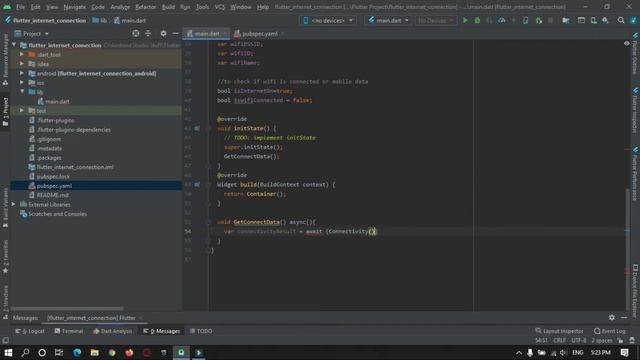640x360 pixels.
Task: Collapse the flutter_internet_connection root folder
Action: point(14,45)
